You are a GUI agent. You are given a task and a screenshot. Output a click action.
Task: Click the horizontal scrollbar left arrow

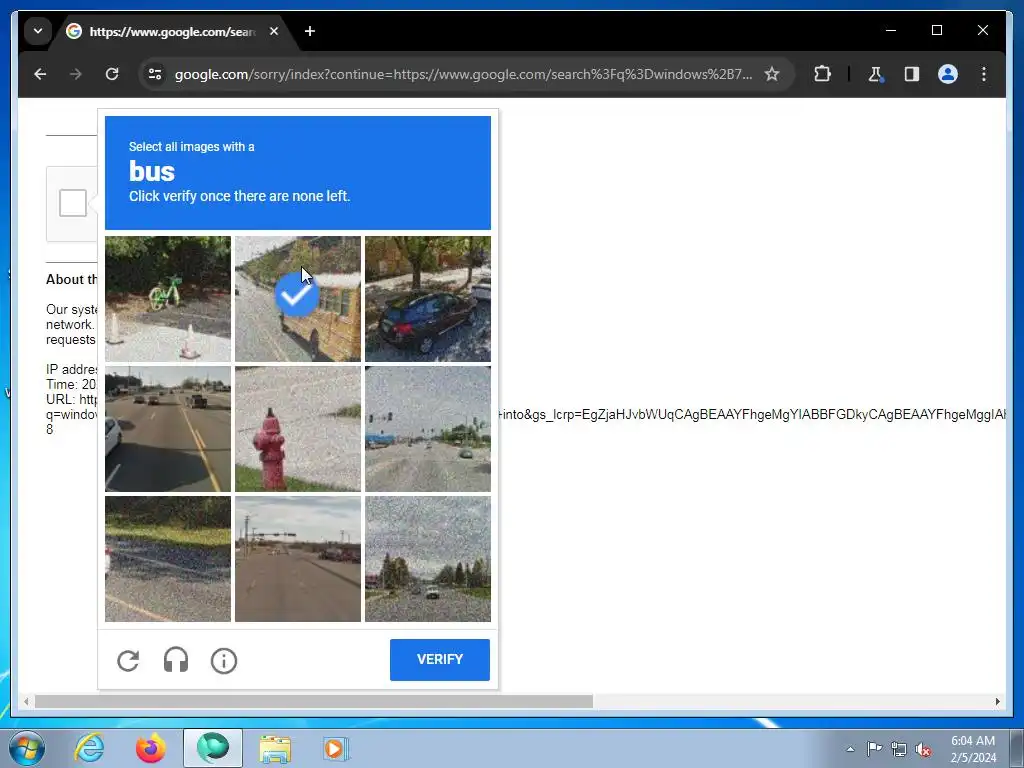tap(25, 701)
